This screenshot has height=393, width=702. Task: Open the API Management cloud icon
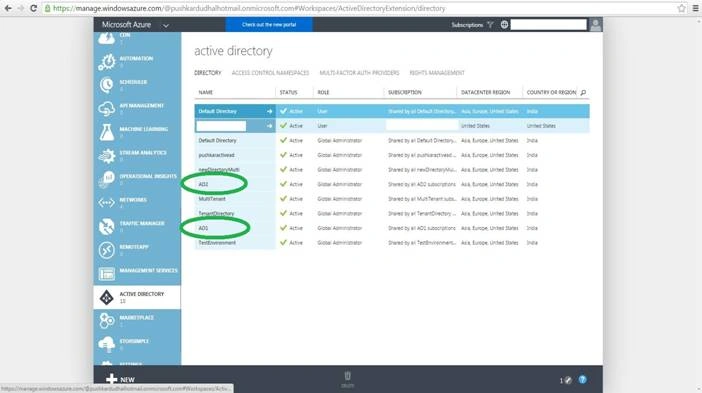point(107,109)
